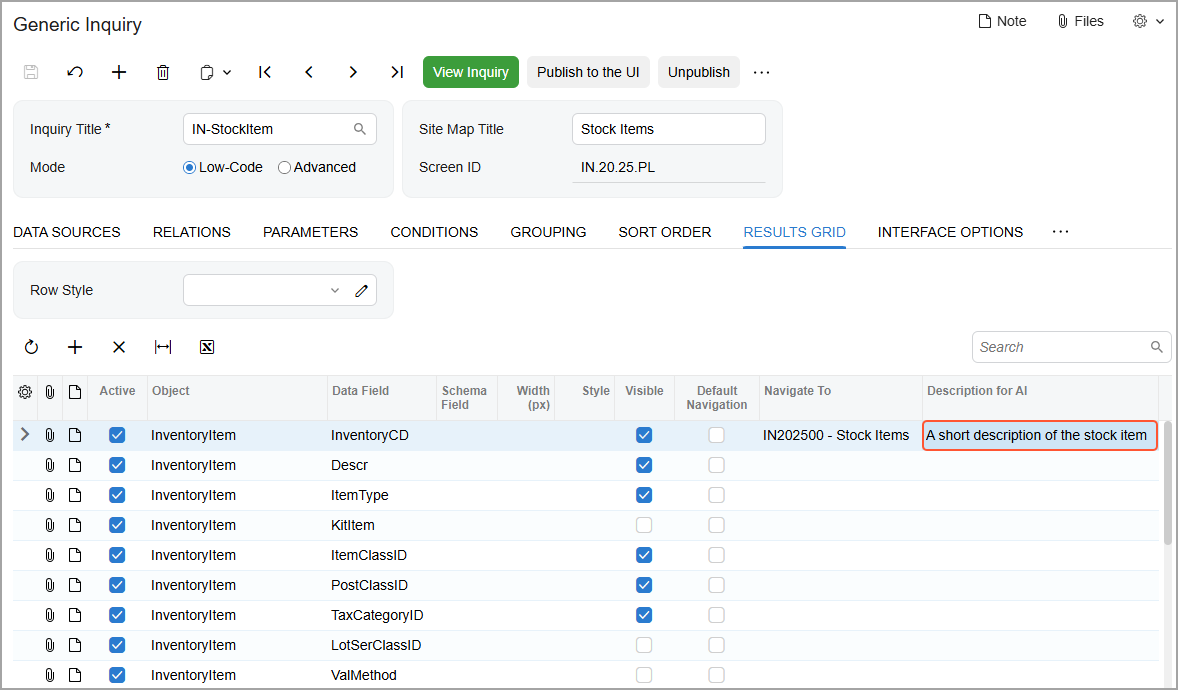1178x690 pixels.
Task: Switch to the DATA SOURCES tab
Action: click(x=67, y=232)
